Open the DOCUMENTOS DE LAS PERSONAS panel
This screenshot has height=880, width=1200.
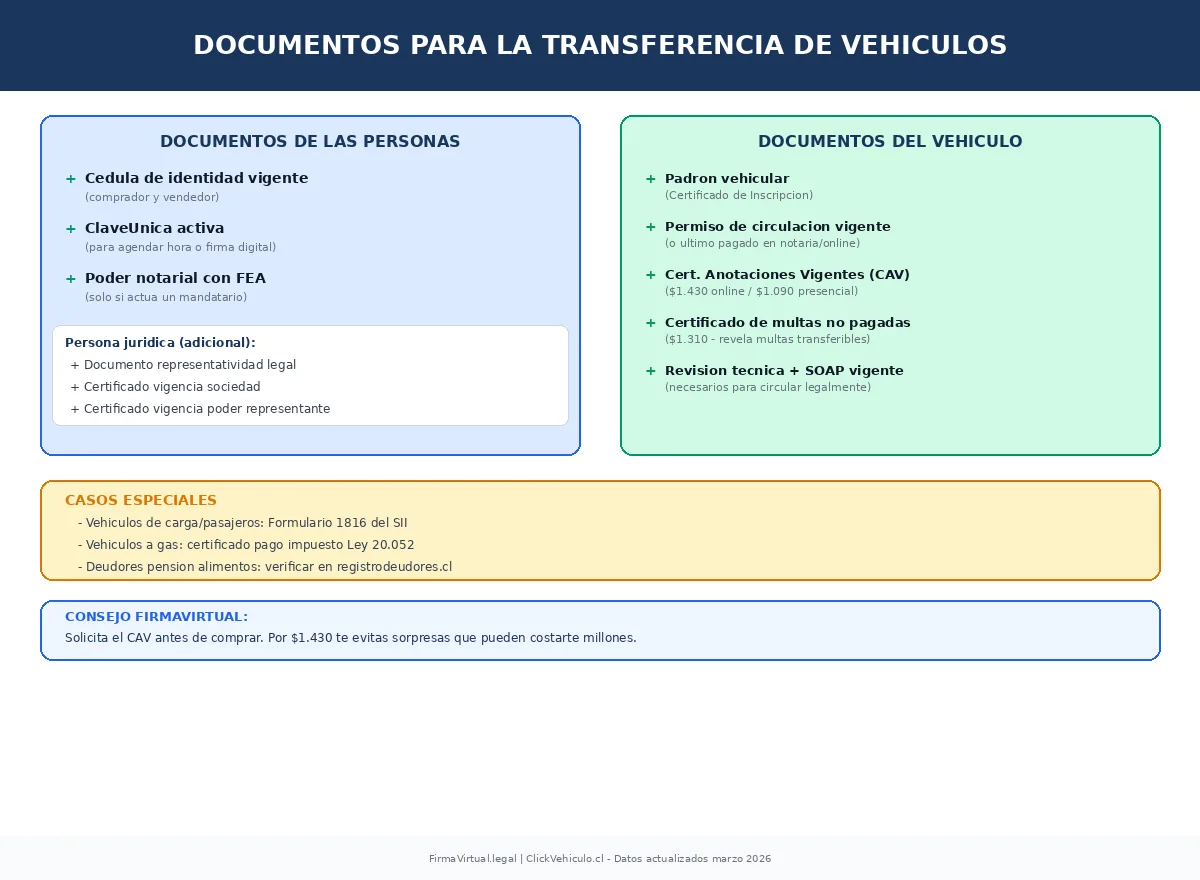point(310,141)
